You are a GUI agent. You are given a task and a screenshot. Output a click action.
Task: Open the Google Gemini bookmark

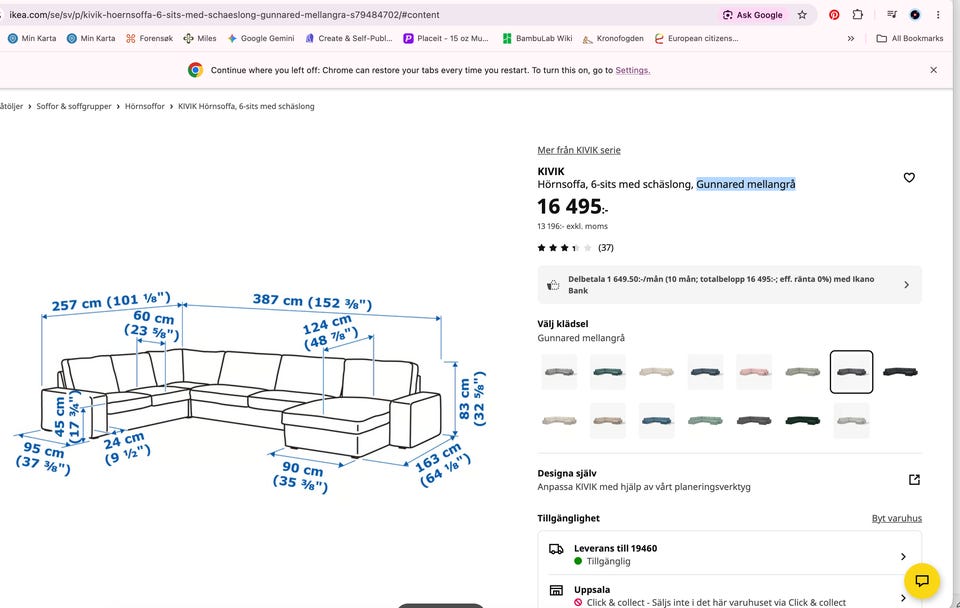[x=261, y=38]
